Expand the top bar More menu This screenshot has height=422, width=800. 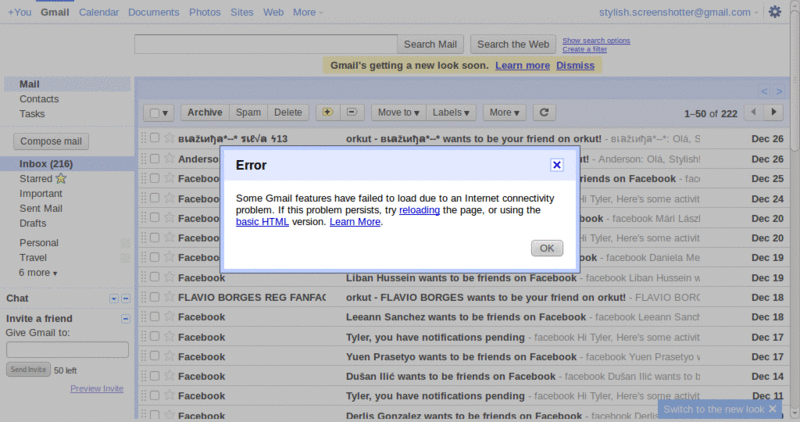(308, 12)
